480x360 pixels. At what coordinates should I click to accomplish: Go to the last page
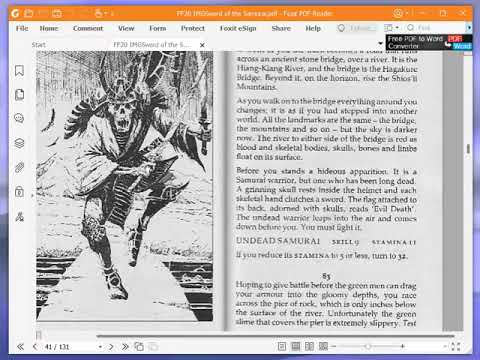(x=125, y=347)
